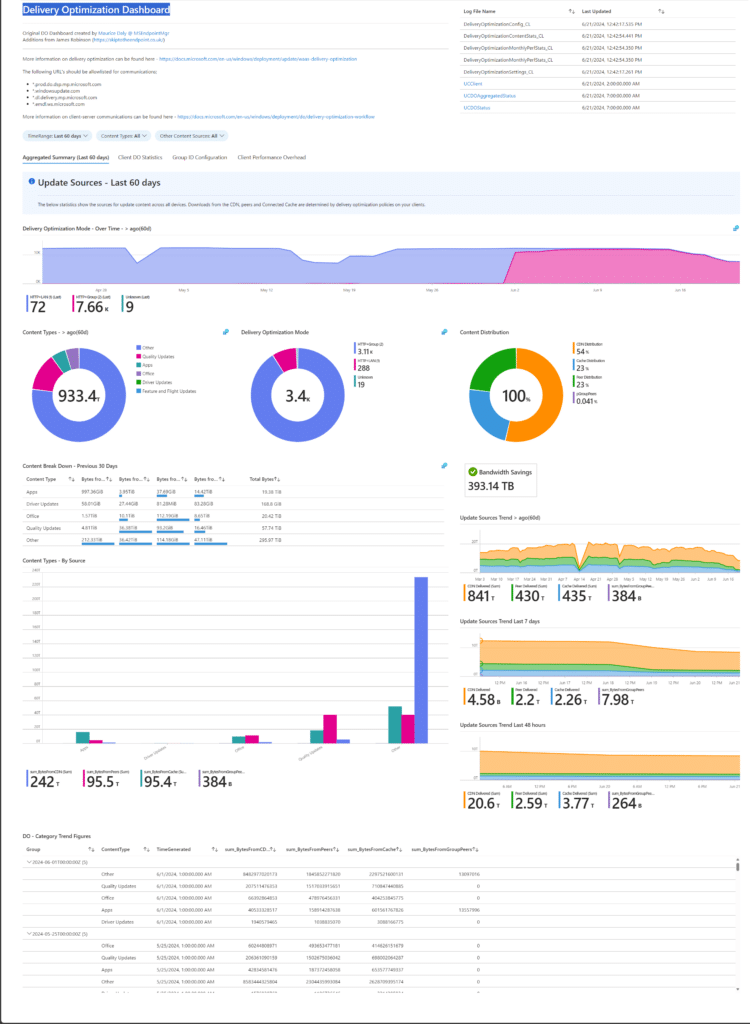The width and height of the screenshot is (750, 1024).
Task: Click green Bandwidth Savings check icon
Action: point(473,471)
